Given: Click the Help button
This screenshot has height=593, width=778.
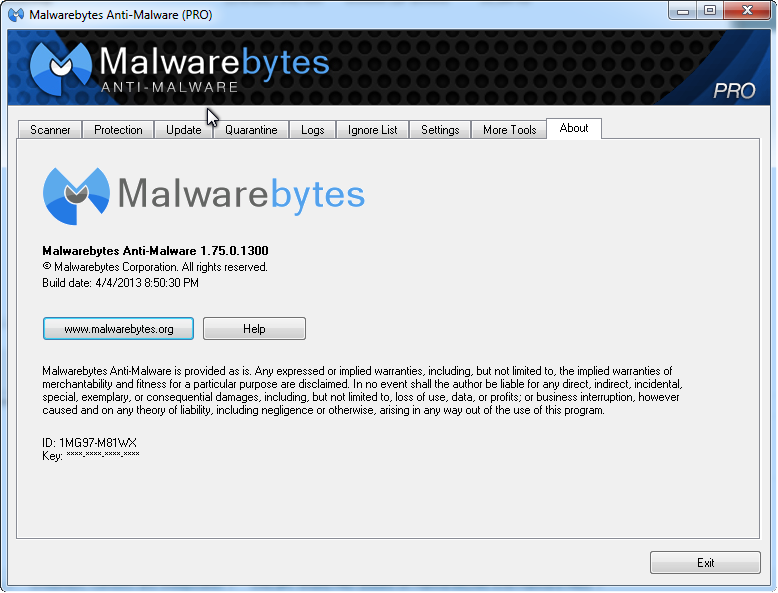Looking at the screenshot, I should pyautogui.click(x=254, y=329).
